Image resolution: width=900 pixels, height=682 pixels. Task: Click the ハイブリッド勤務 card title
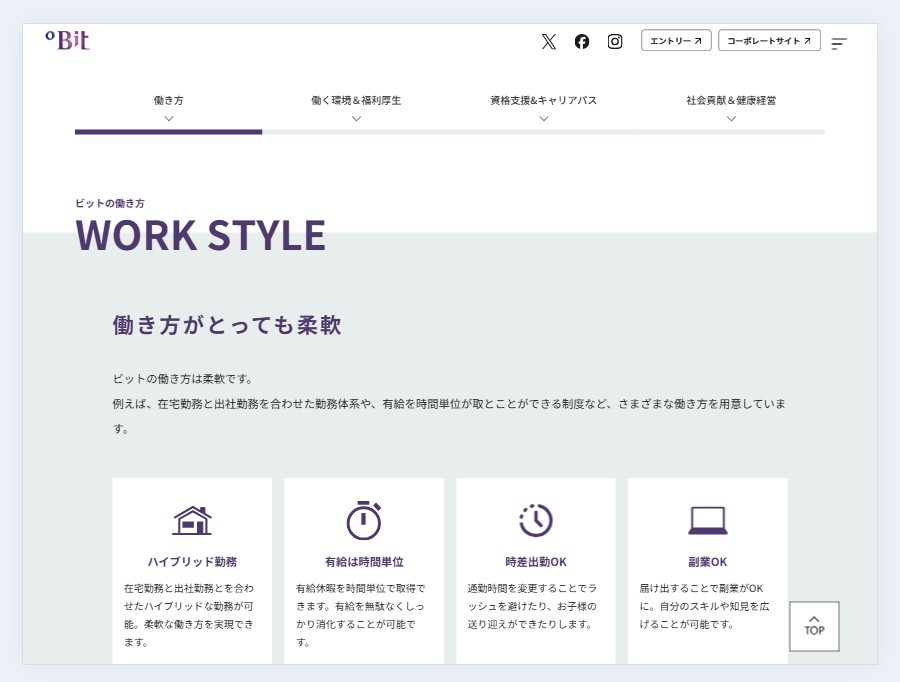pos(192,562)
